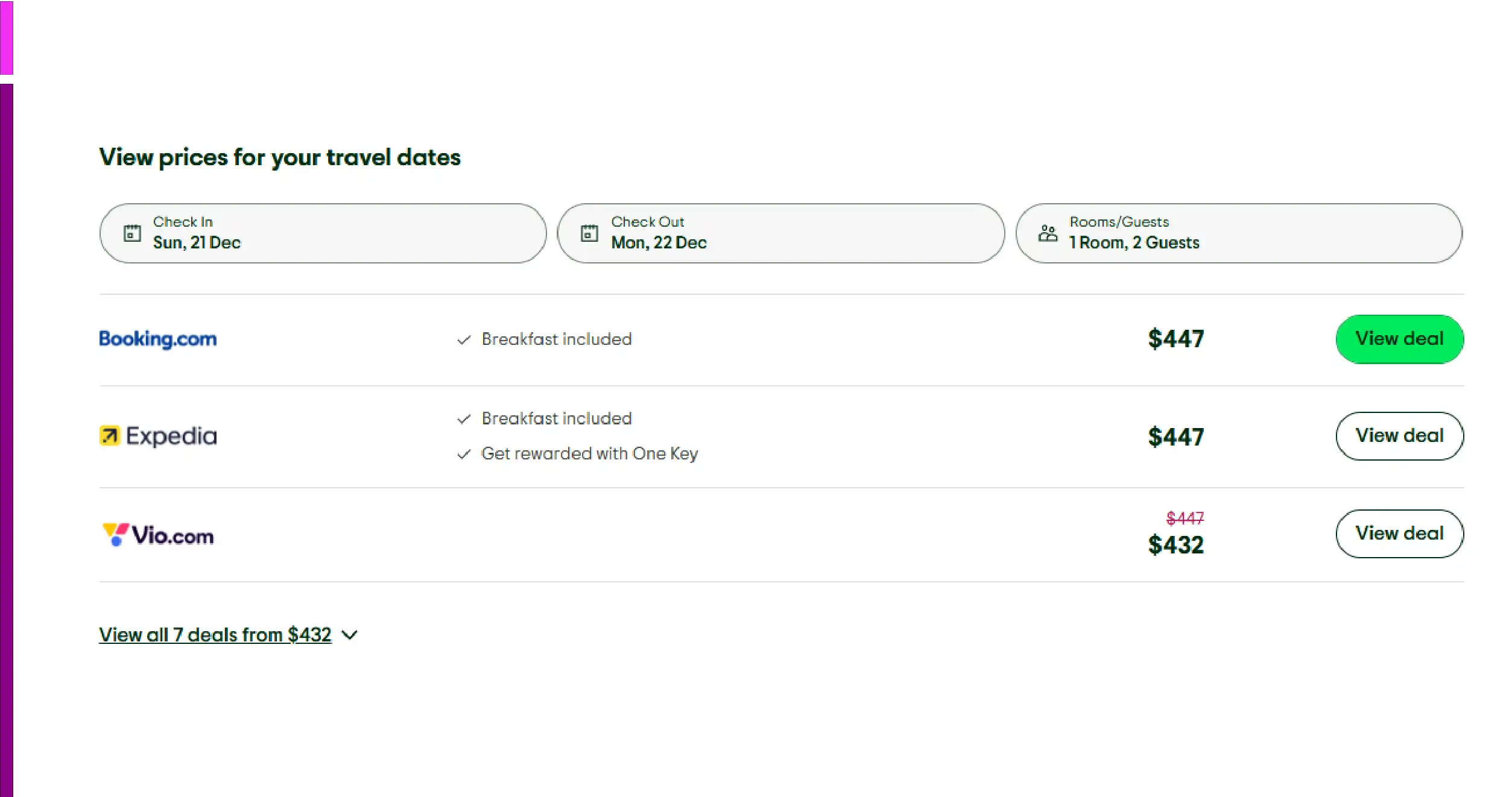Viewport: 1512px width, 797px height.
Task: View the Expedia deal
Action: click(1399, 436)
